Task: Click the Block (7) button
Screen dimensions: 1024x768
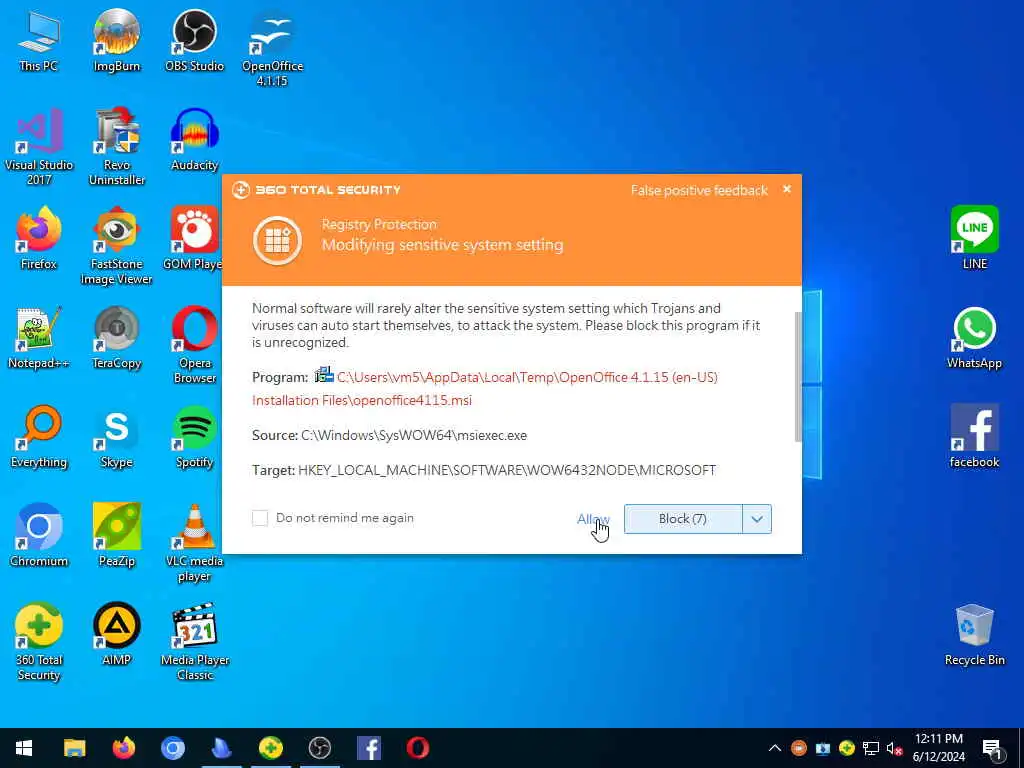Action: click(682, 519)
